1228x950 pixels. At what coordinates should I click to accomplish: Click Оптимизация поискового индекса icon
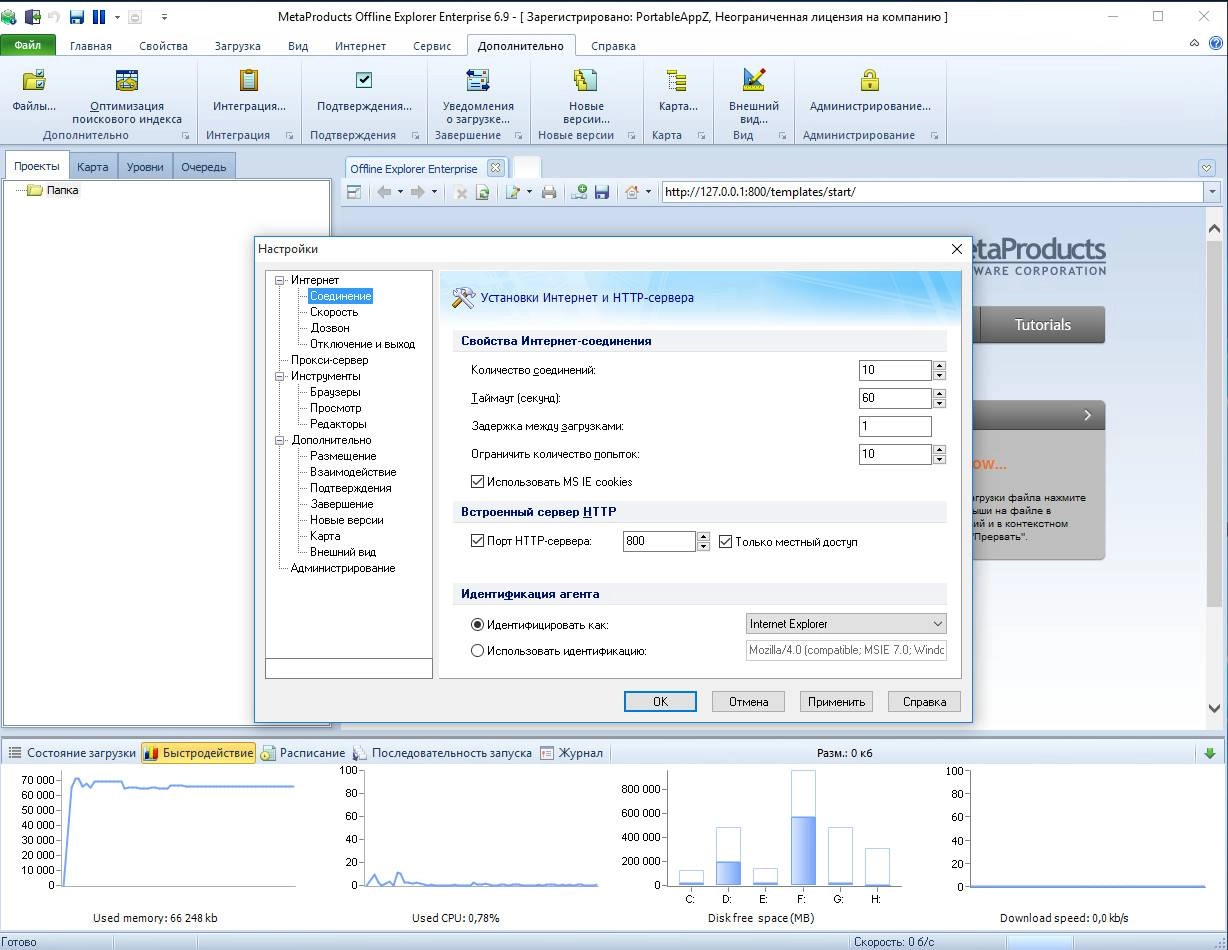pyautogui.click(x=126, y=81)
